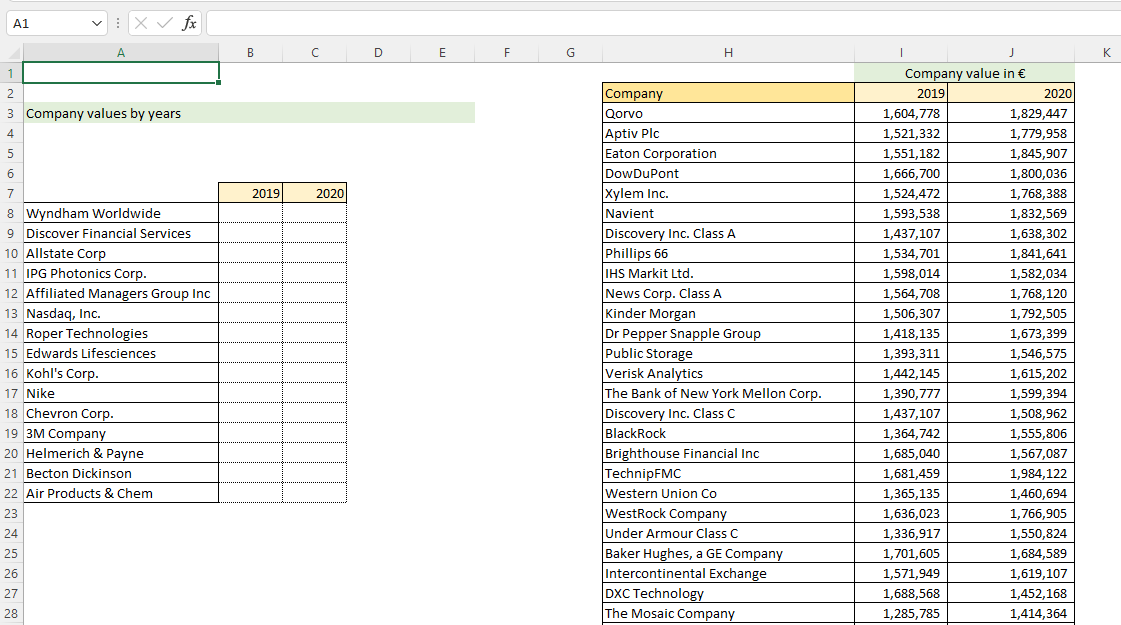Click the 'TechnipFMC' cell
This screenshot has width=1121, height=625.
tap(728, 474)
